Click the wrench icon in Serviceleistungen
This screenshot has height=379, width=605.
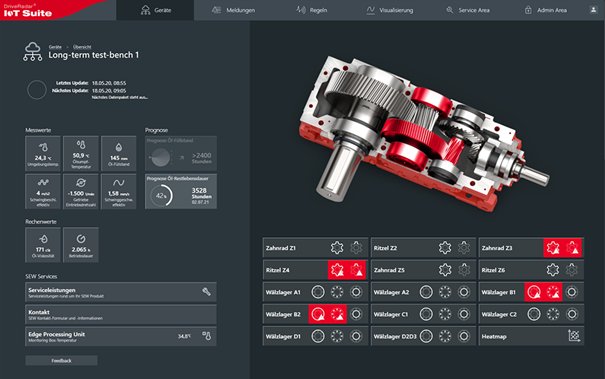(x=206, y=292)
